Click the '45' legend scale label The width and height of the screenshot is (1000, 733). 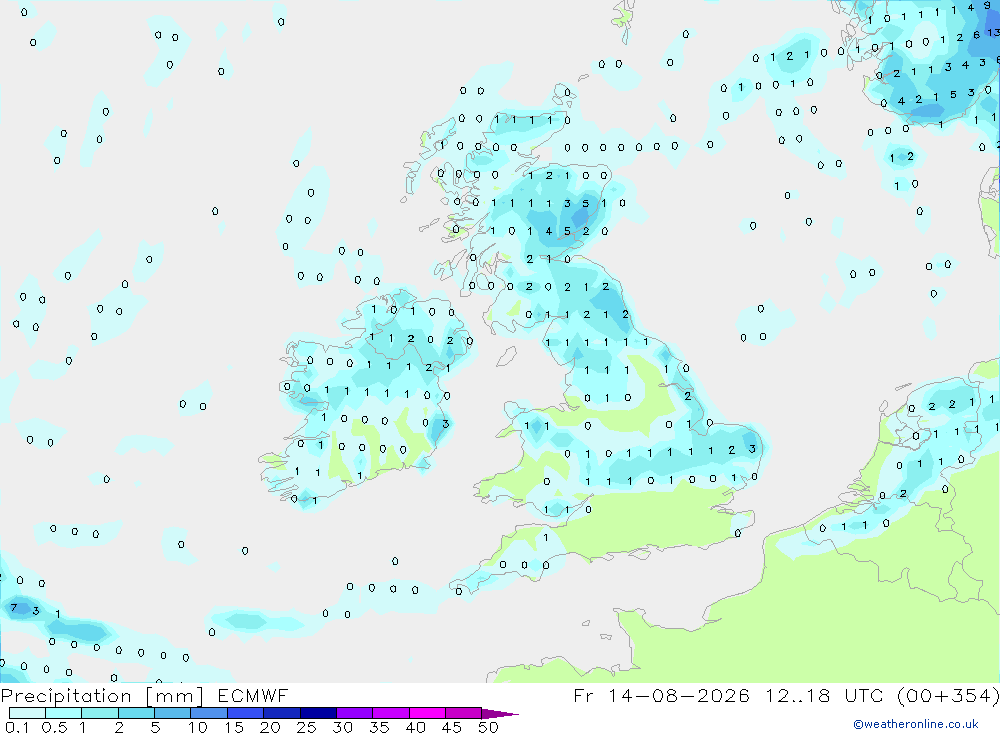click(x=452, y=727)
